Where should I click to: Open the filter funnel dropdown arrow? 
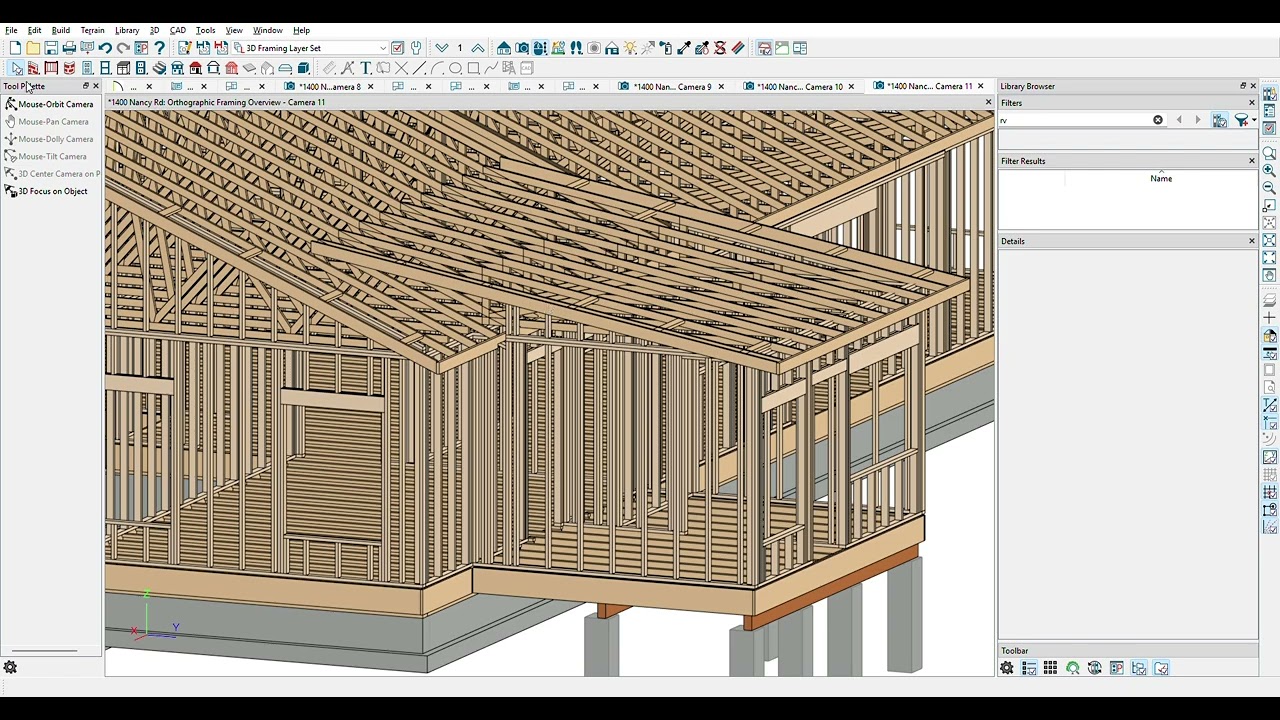(1254, 120)
